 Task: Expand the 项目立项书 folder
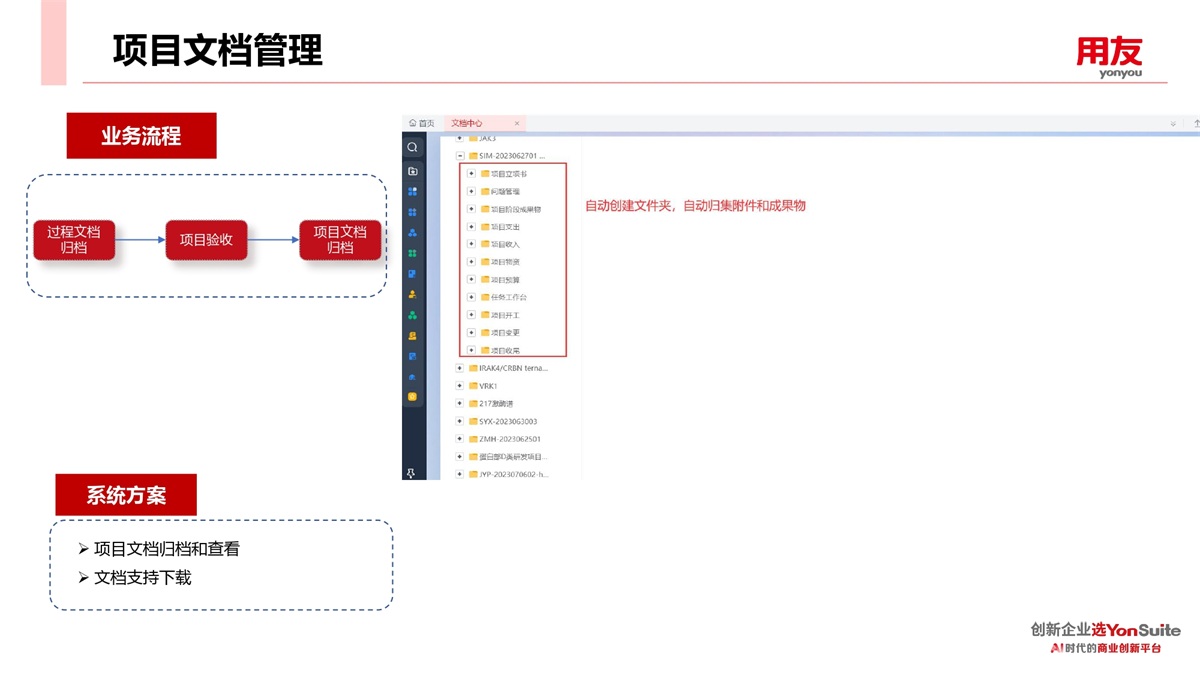(471, 174)
